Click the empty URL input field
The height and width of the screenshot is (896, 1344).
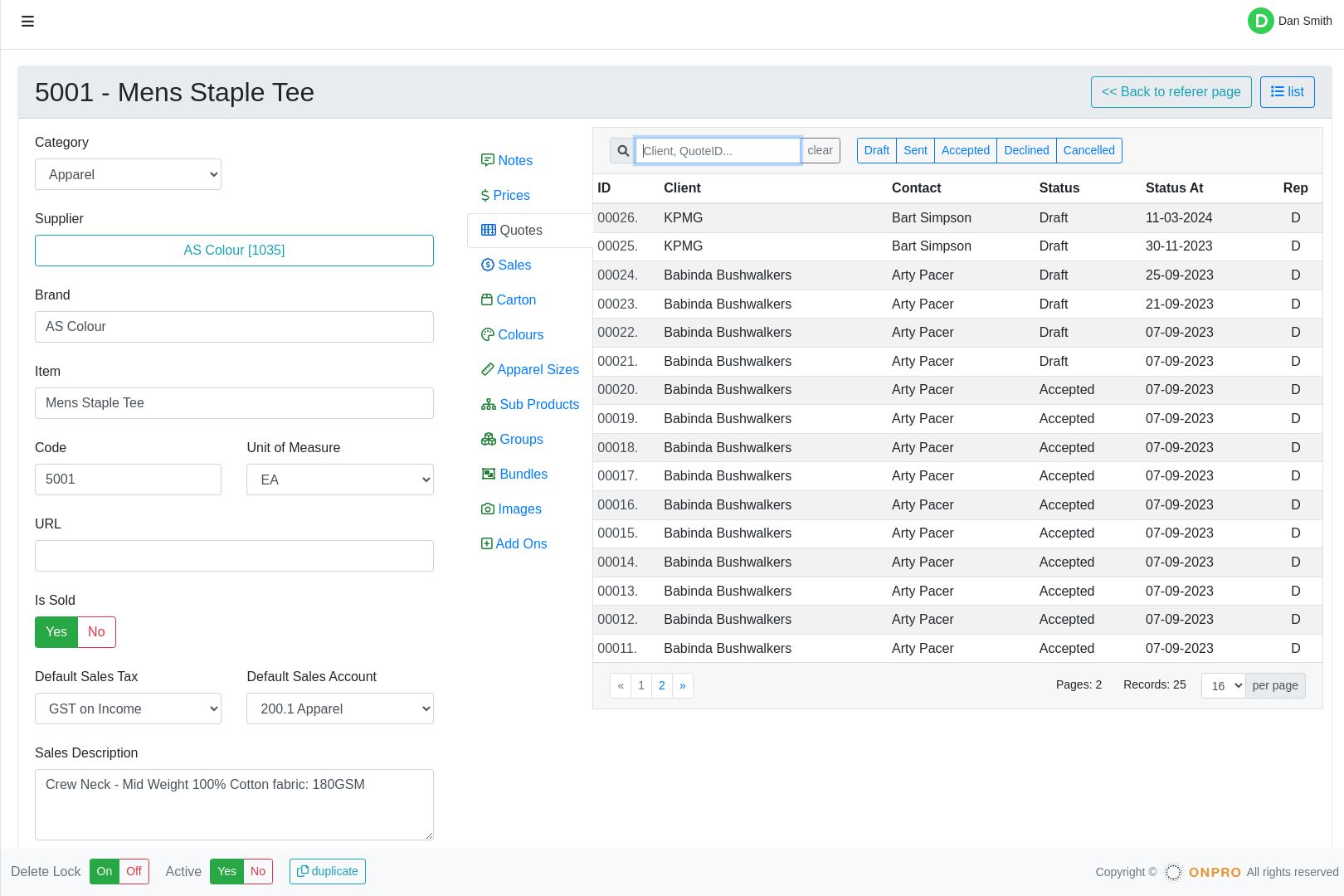click(234, 556)
